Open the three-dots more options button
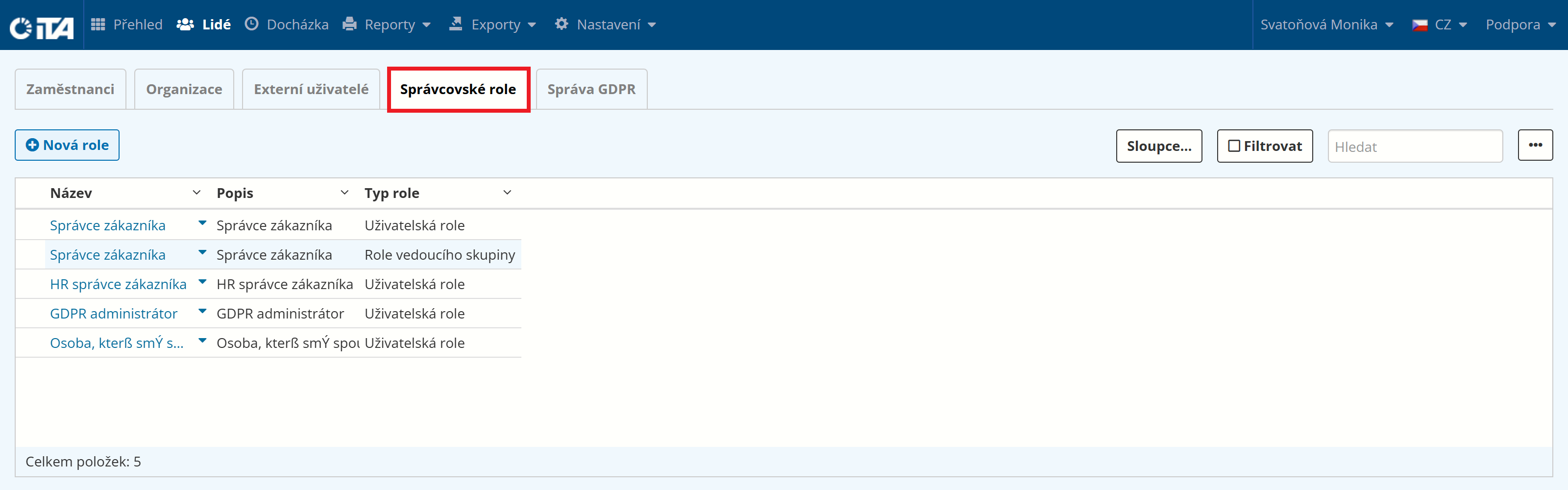This screenshot has width=1568, height=490. point(1535,145)
